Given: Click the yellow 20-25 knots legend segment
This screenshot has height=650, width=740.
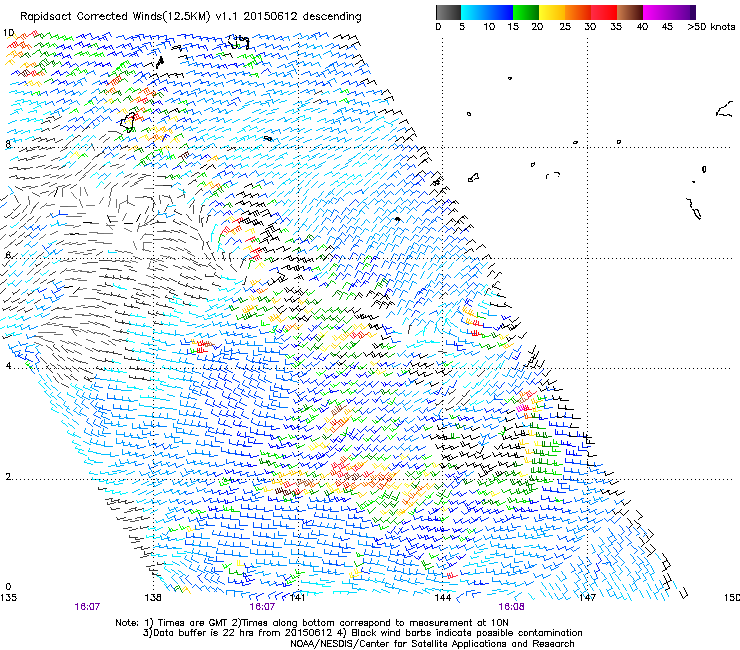Looking at the screenshot, I should point(552,12).
